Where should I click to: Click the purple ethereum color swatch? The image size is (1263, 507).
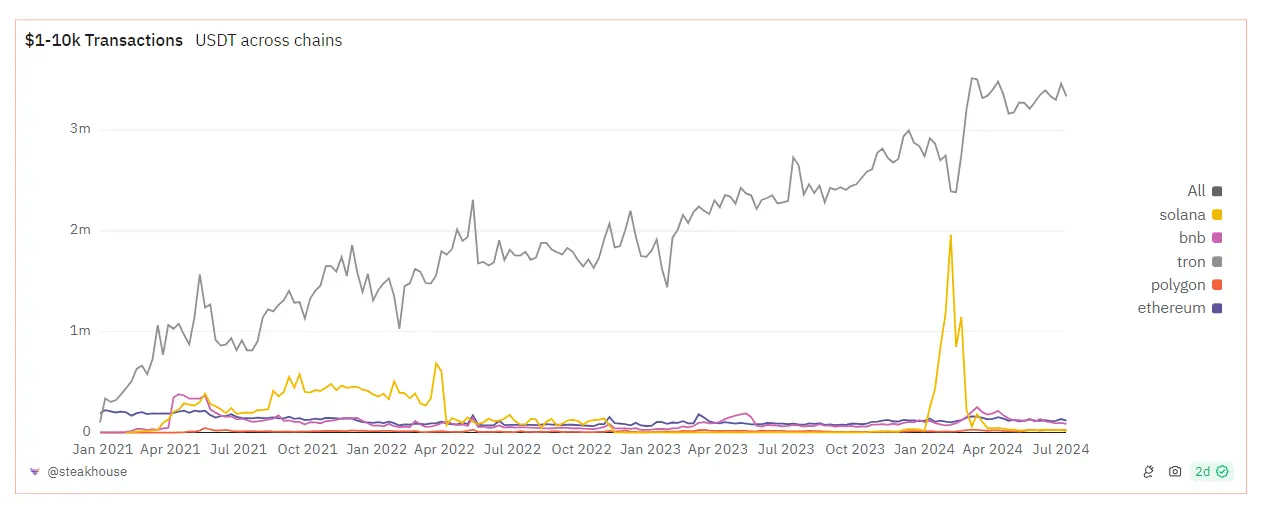(1217, 309)
